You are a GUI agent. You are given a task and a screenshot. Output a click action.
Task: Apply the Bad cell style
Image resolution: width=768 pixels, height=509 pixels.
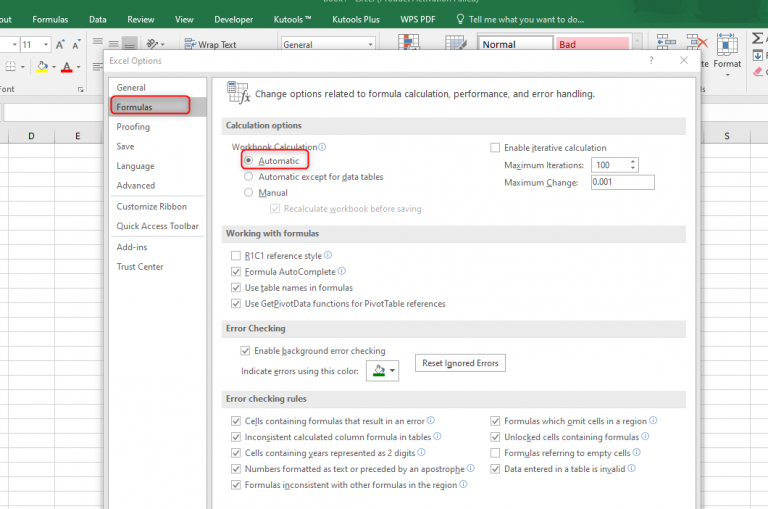592,45
